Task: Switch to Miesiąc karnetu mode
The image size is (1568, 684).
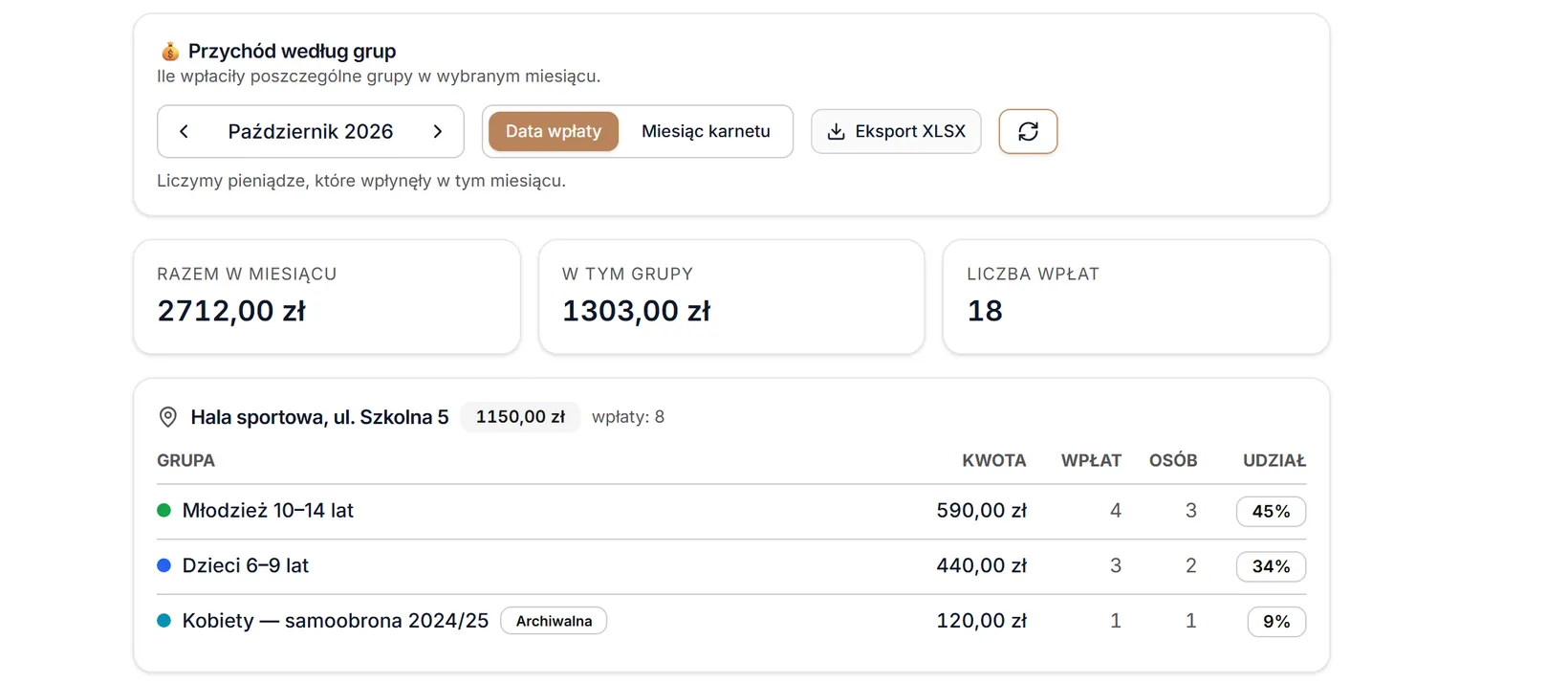Action: (x=706, y=132)
